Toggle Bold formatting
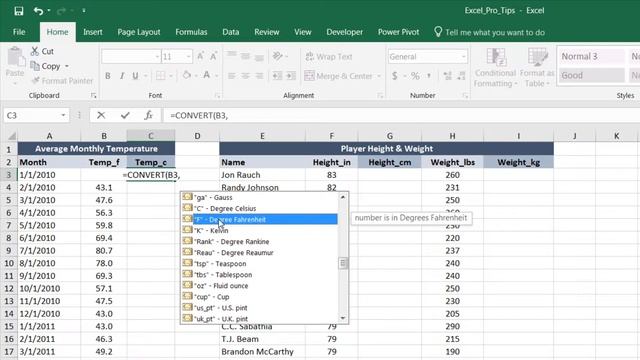Image resolution: width=640 pixels, height=360 pixels. [108, 76]
